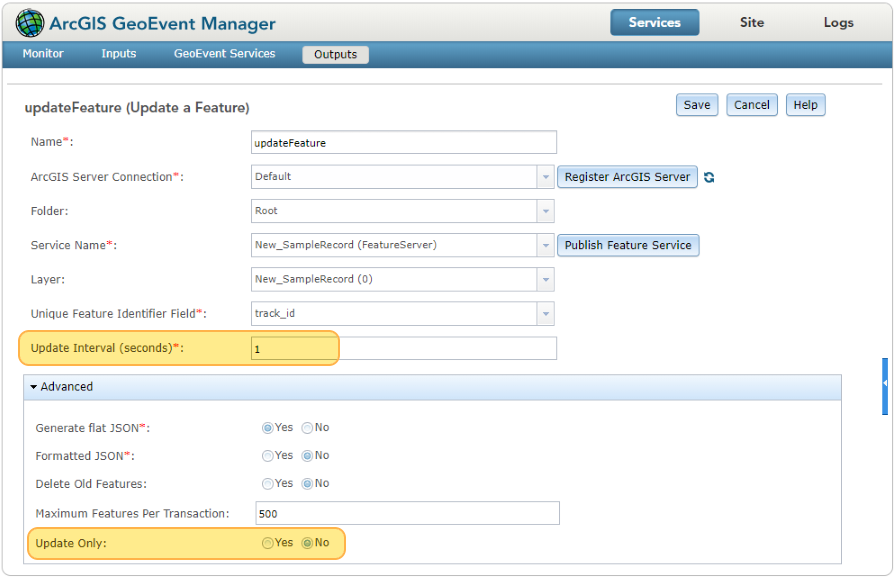The height and width of the screenshot is (578, 896).
Task: Open the Layer dropdown
Action: click(546, 280)
